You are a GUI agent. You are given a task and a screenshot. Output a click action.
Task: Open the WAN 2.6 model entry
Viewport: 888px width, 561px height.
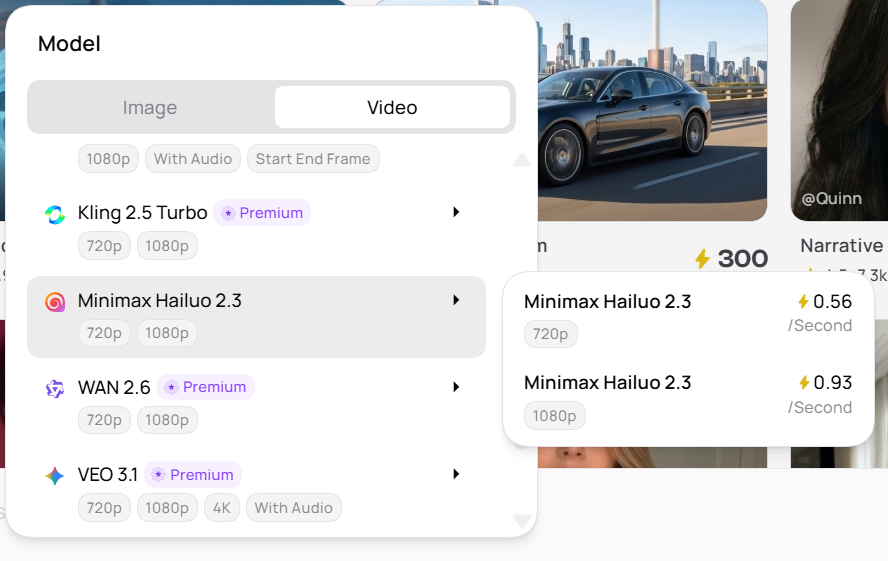257,404
